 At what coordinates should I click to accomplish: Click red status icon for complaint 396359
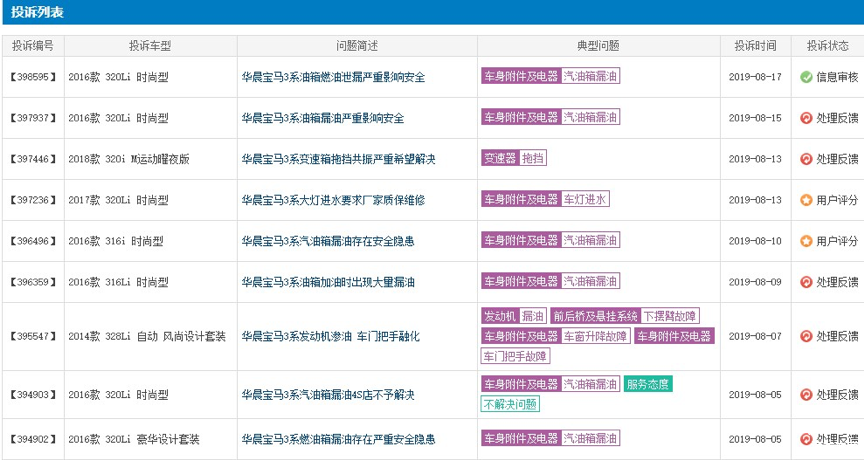click(x=806, y=282)
